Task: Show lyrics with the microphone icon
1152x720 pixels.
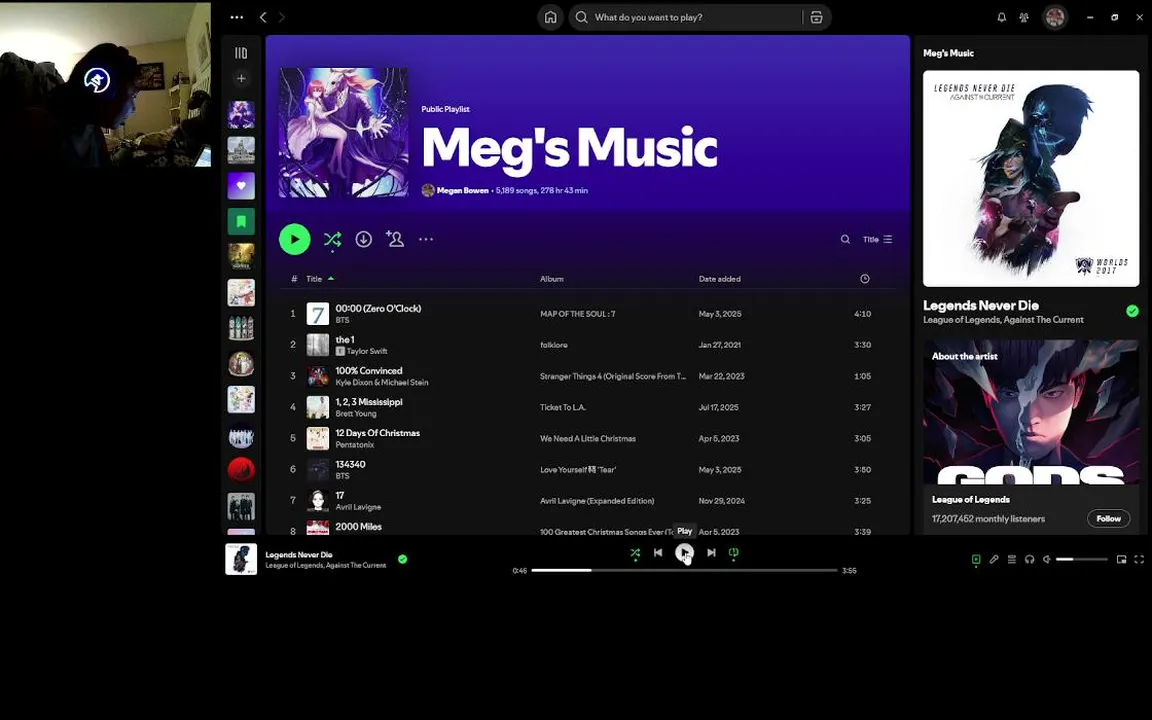Action: [994, 559]
